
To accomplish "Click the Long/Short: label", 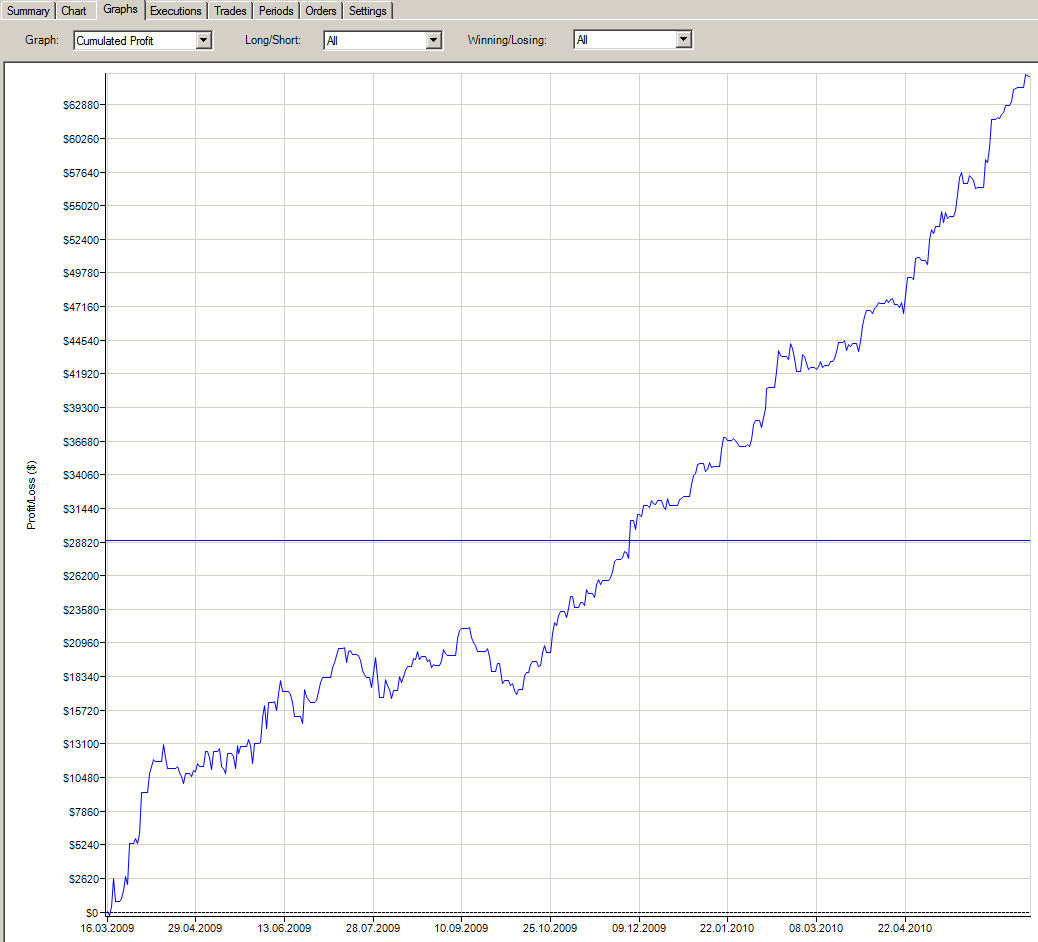I will [x=273, y=40].
